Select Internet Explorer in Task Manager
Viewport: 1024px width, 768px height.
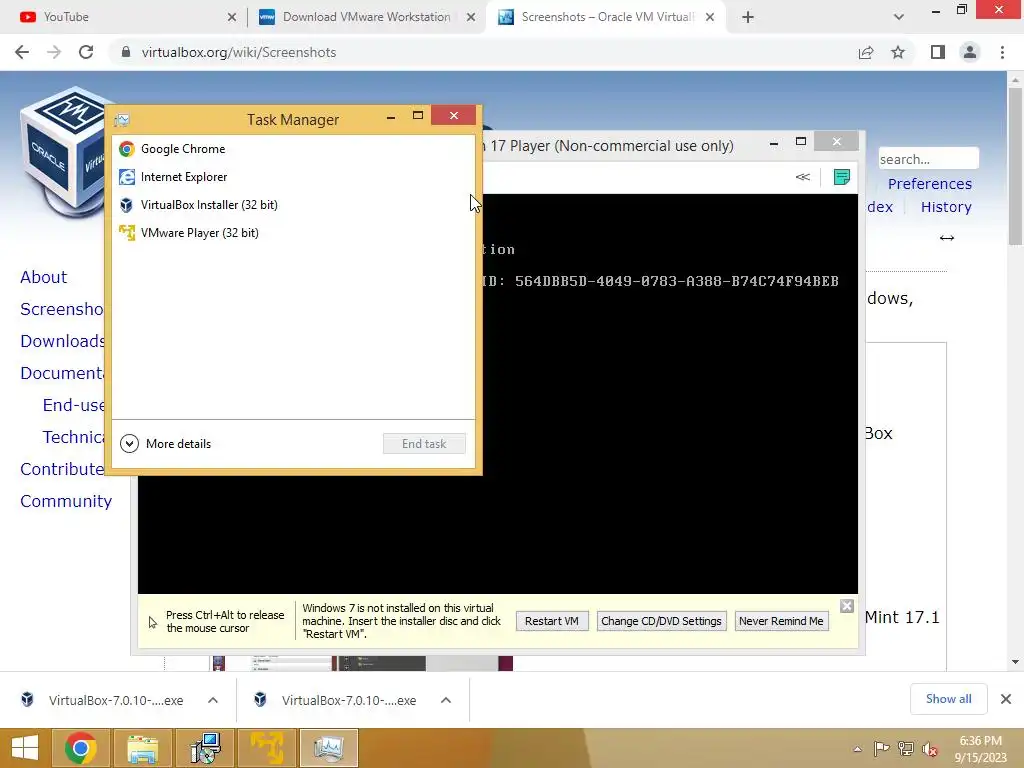coord(293,177)
